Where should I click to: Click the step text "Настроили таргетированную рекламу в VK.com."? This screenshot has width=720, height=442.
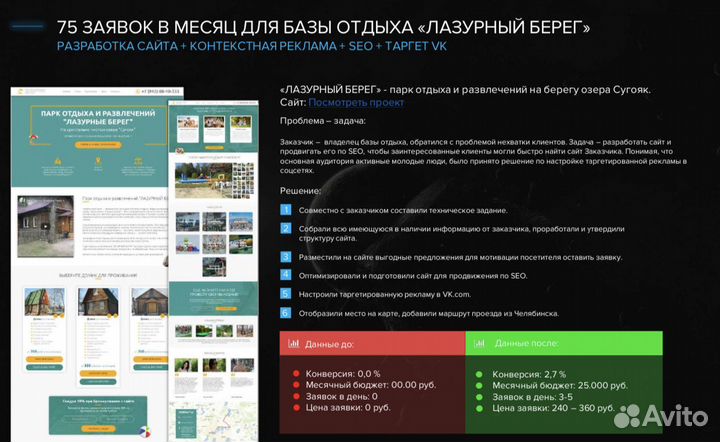[x=385, y=294]
